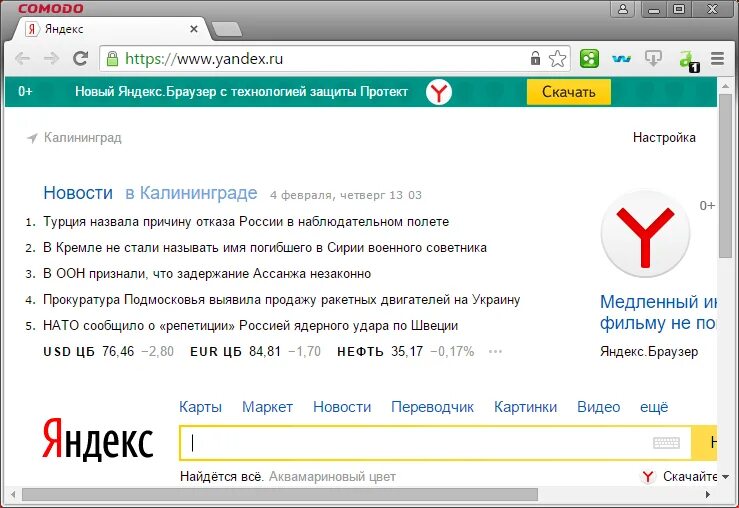Open the Маркет service link
The height and width of the screenshot is (508, 739).
tap(267, 407)
